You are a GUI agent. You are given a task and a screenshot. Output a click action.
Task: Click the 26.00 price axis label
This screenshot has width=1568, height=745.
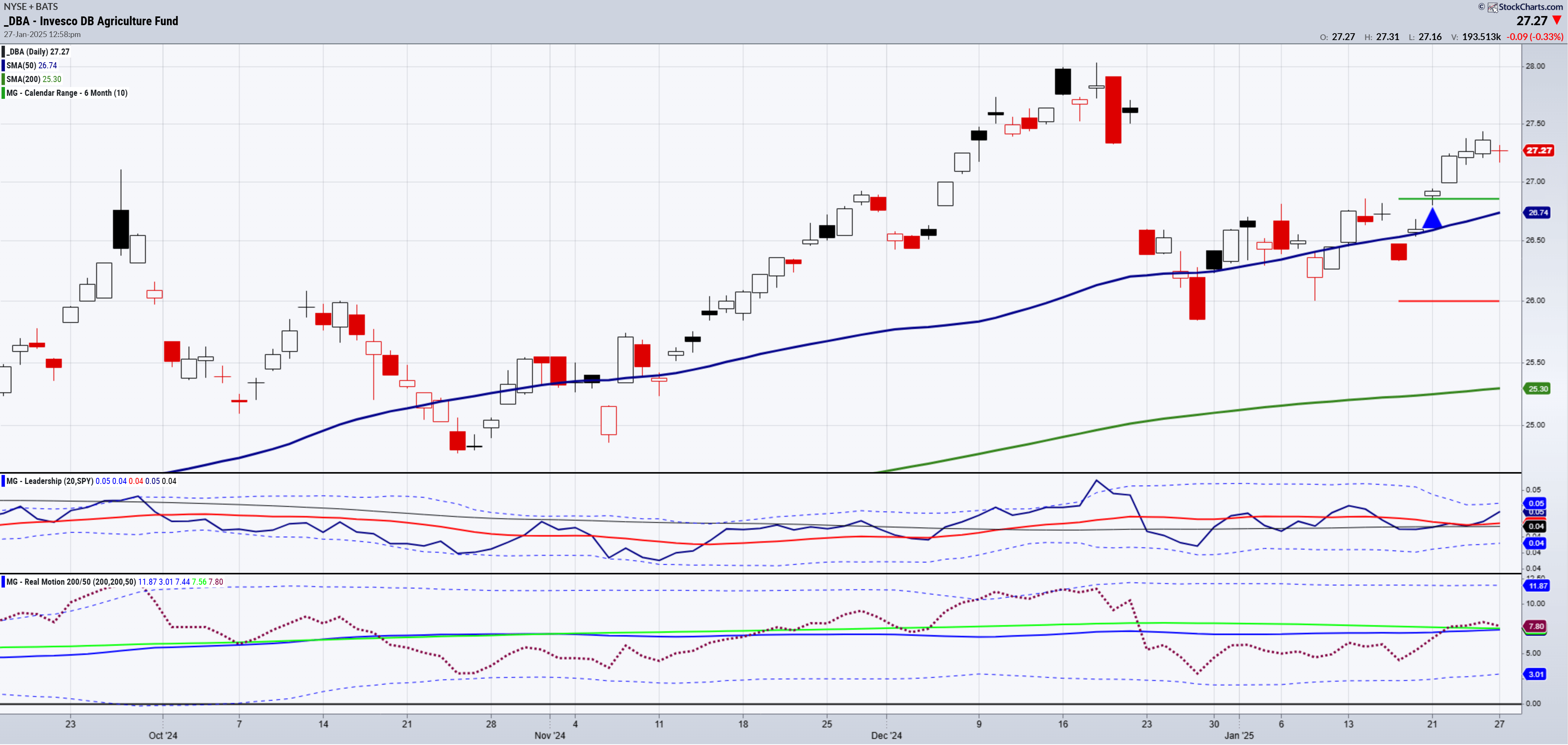coord(1534,300)
